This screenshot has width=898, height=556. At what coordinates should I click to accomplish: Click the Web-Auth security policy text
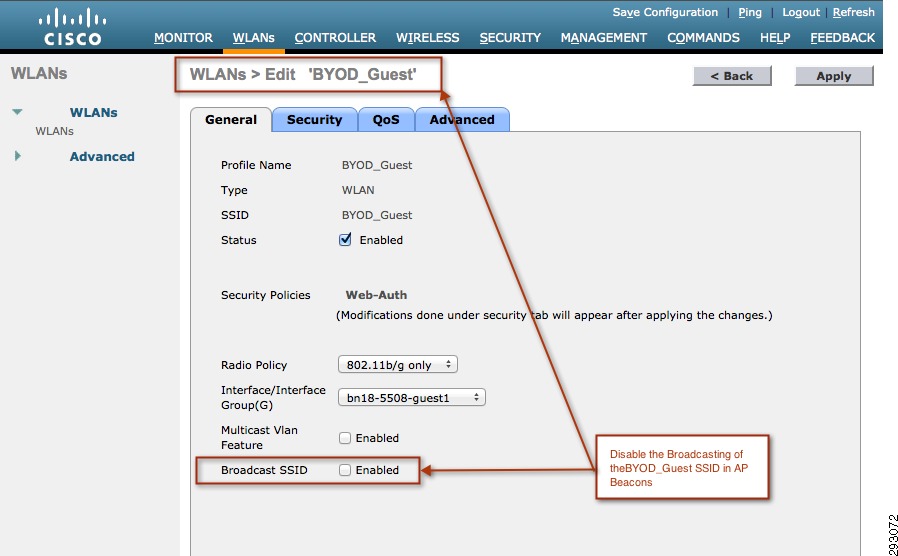376,295
